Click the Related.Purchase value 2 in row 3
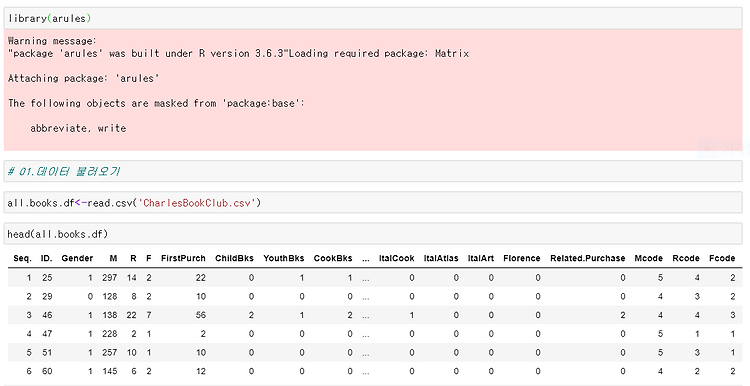This screenshot has width=750, height=386. (x=622, y=315)
